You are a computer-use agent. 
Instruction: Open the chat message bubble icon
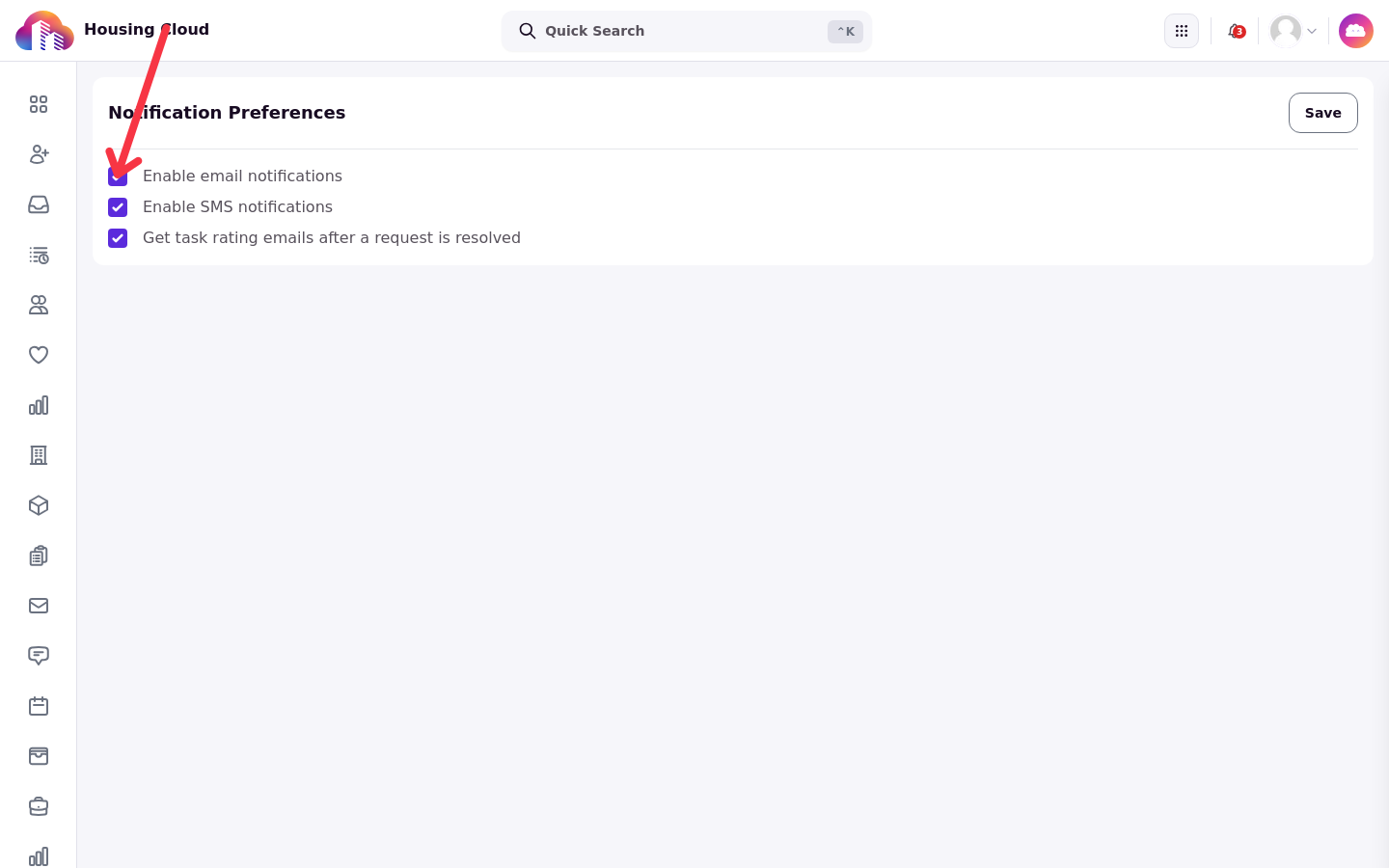(39, 656)
